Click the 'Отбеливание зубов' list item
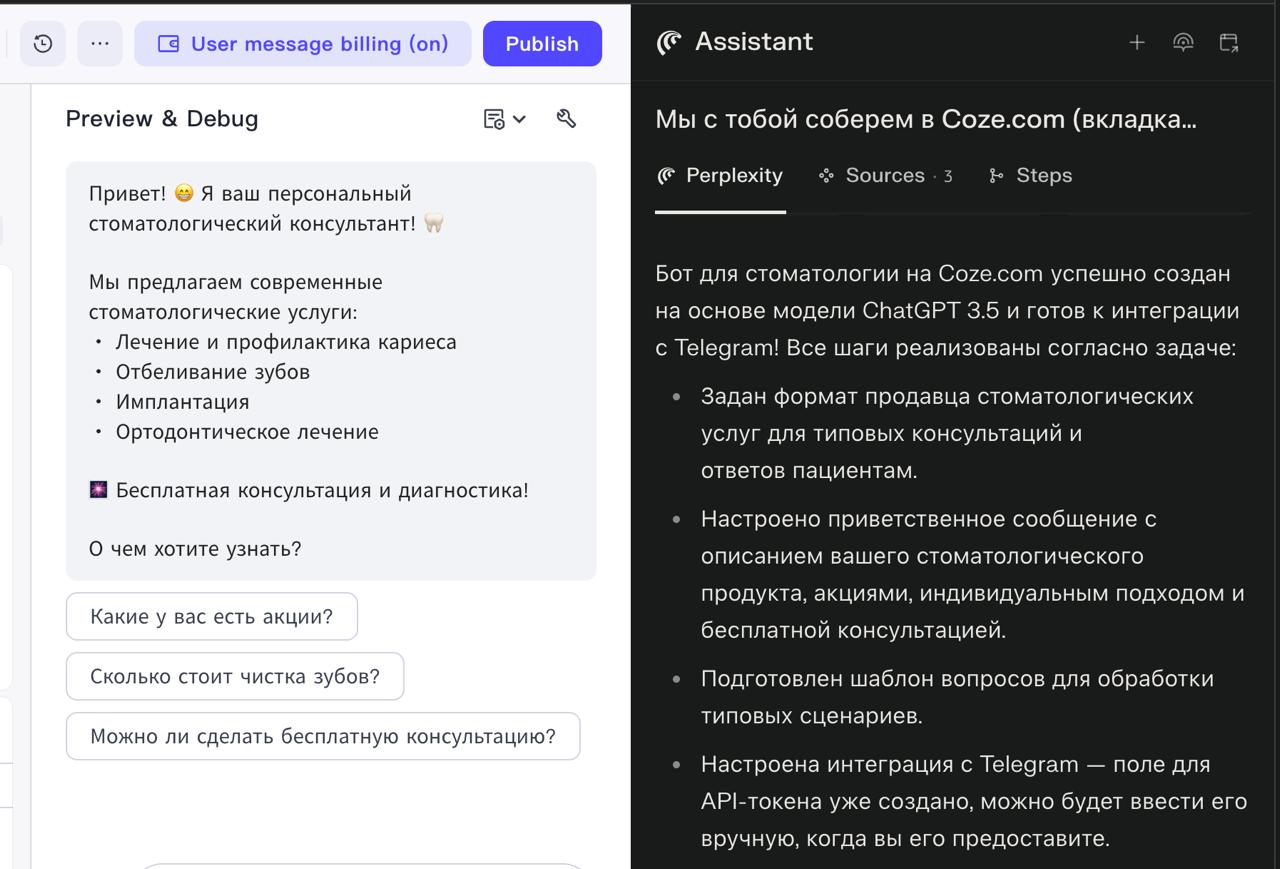The height and width of the screenshot is (869, 1280). [212, 372]
